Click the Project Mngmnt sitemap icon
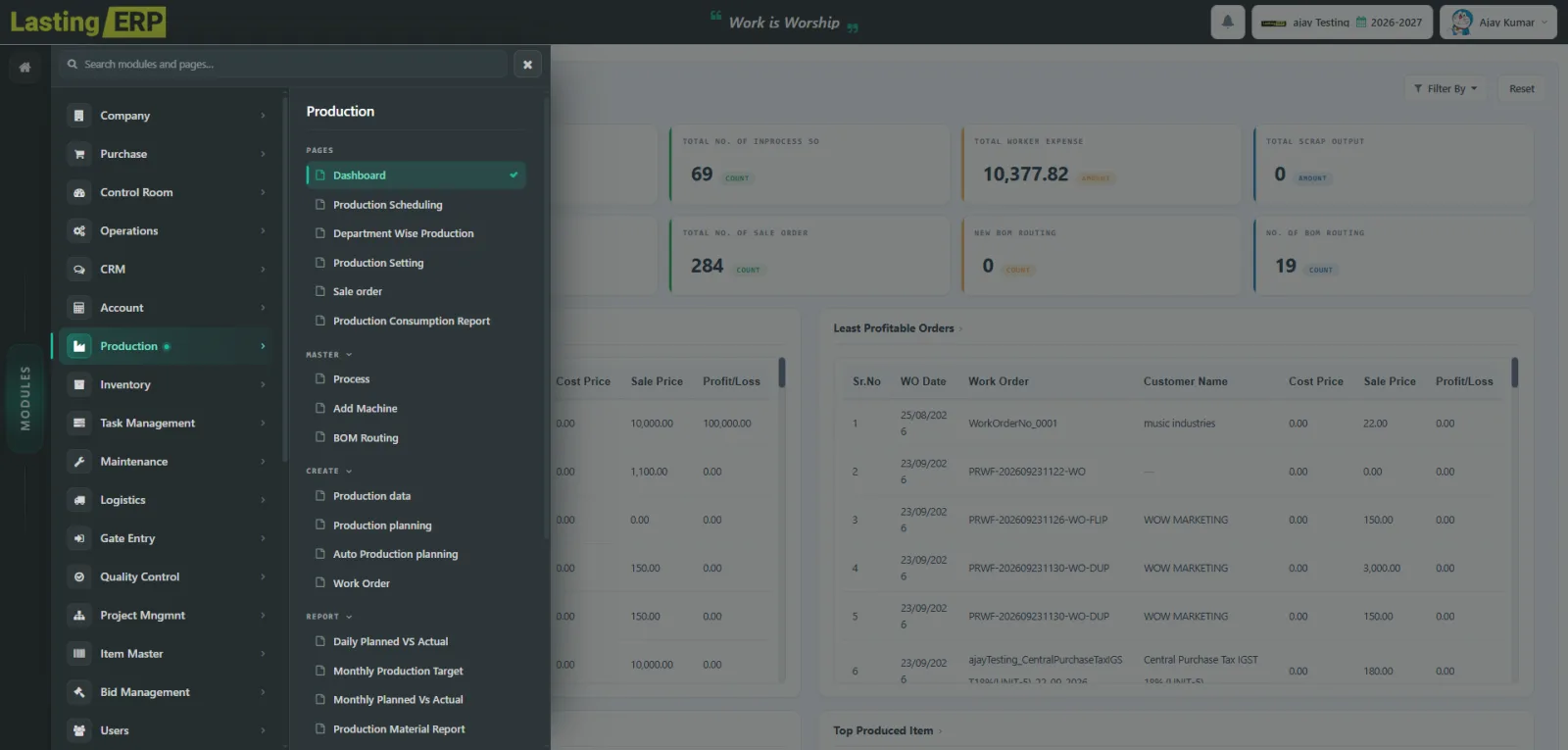Image resolution: width=1568 pixels, height=750 pixels. tap(79, 616)
